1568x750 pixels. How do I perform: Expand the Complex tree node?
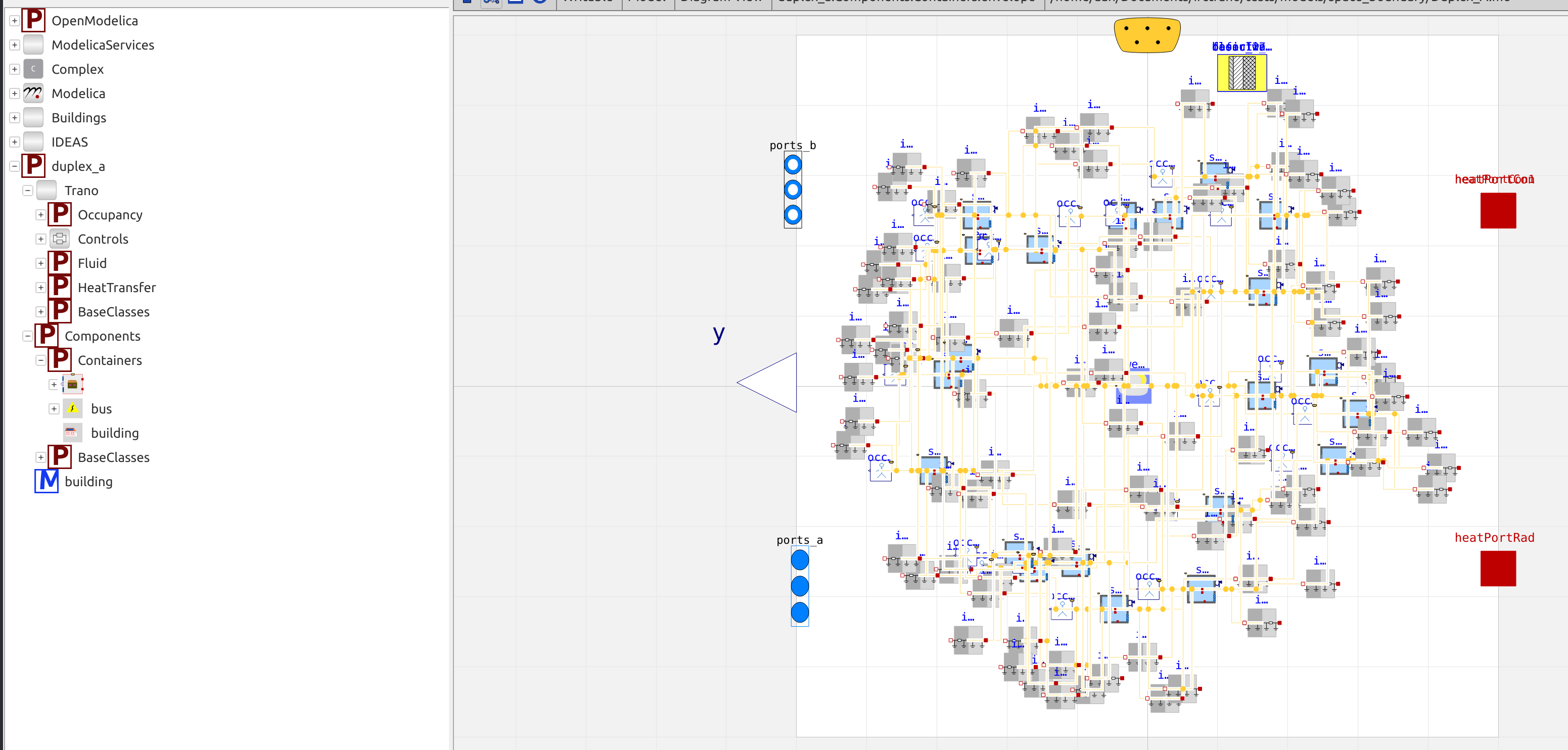[x=15, y=69]
